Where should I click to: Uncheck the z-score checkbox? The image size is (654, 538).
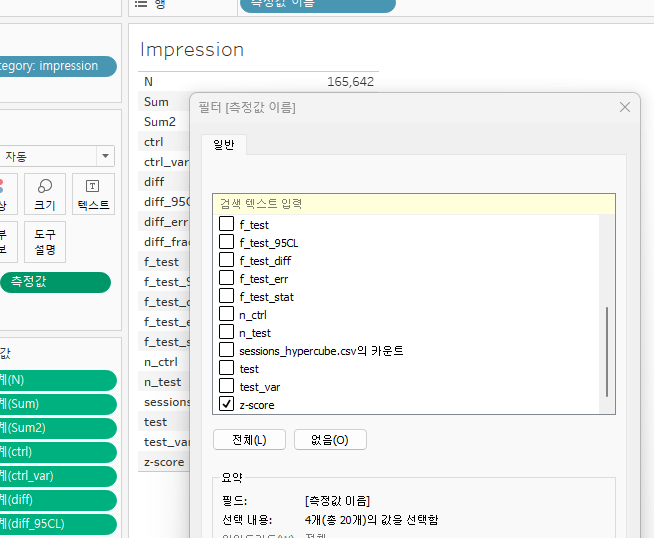click(x=226, y=404)
